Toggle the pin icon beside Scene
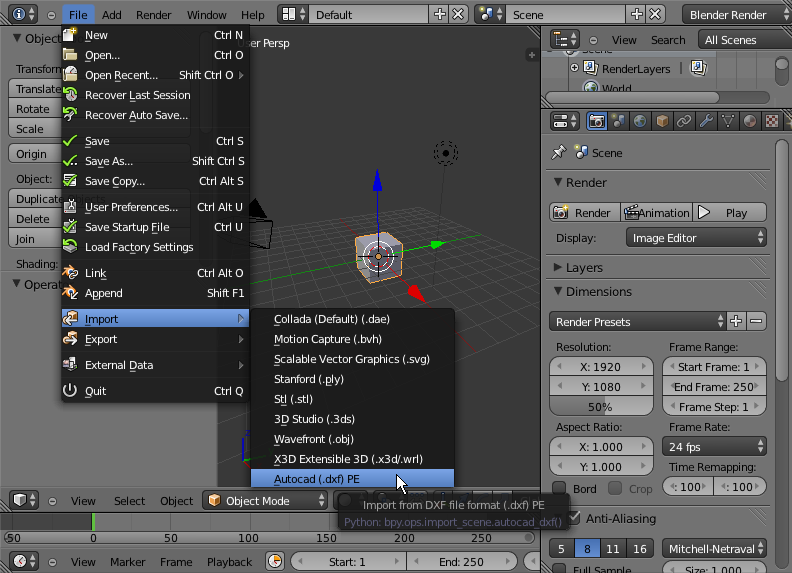 [x=559, y=153]
